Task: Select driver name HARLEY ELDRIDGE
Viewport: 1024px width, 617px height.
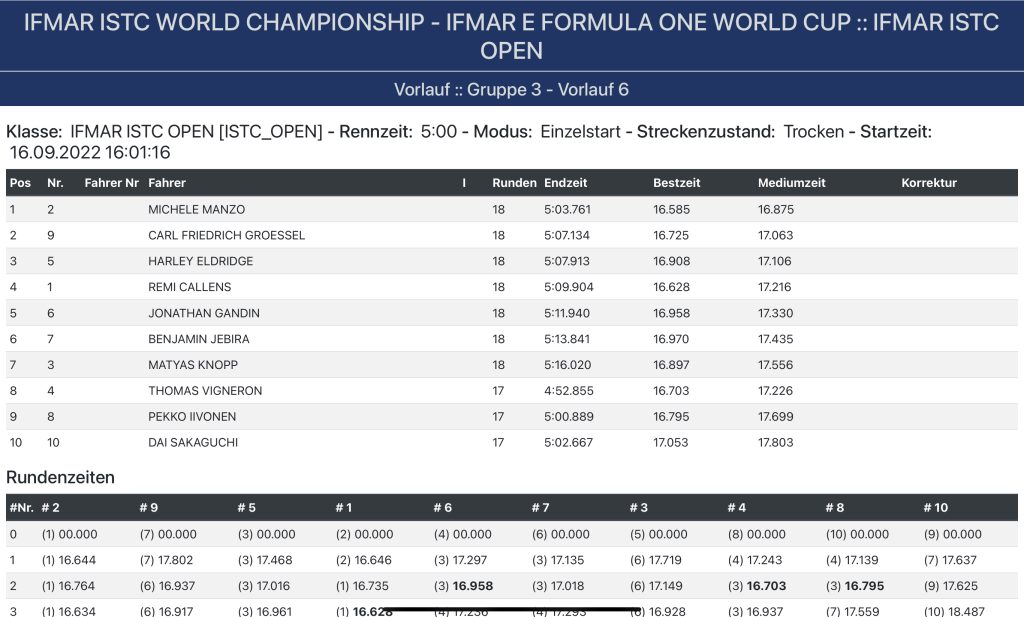Action: (x=200, y=261)
